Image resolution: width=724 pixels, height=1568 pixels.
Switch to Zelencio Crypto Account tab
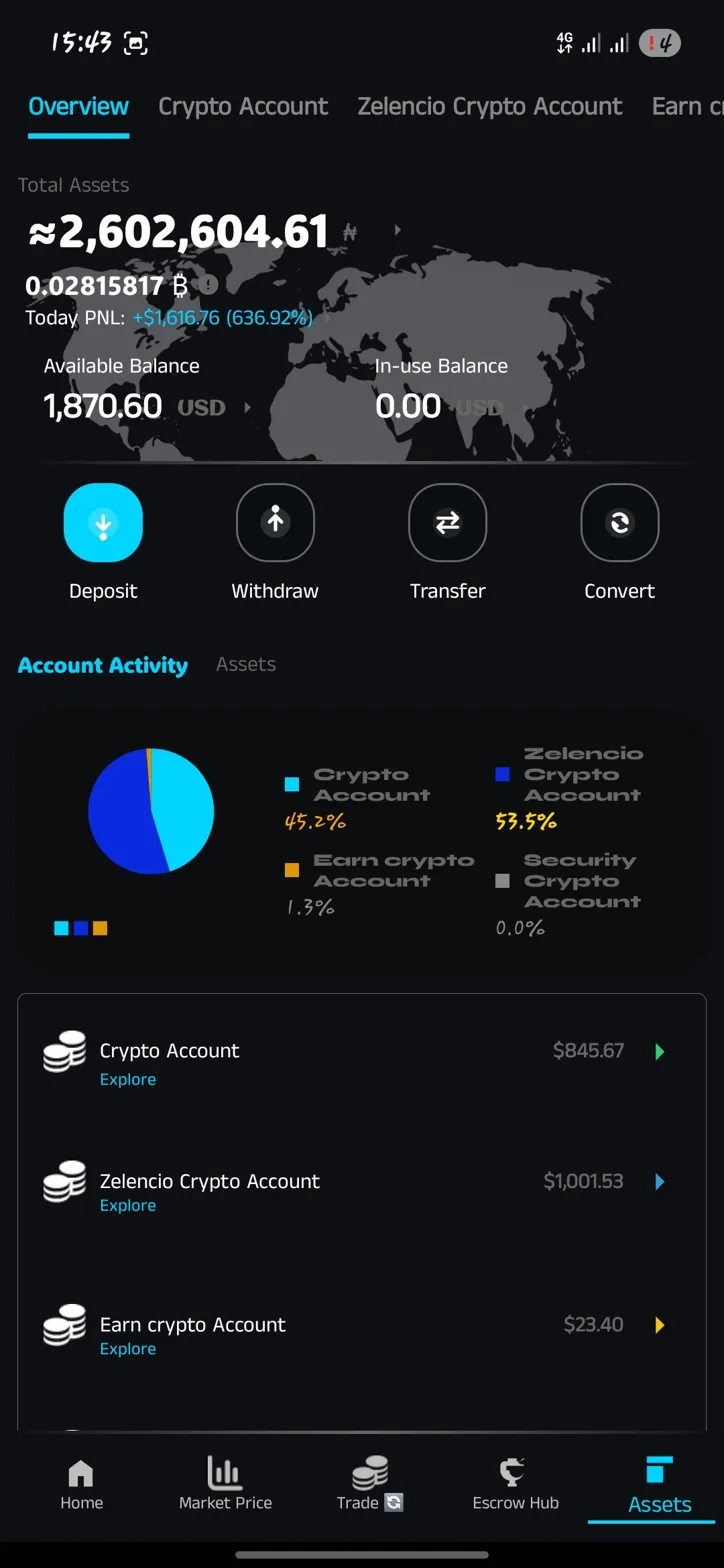pyautogui.click(x=490, y=106)
